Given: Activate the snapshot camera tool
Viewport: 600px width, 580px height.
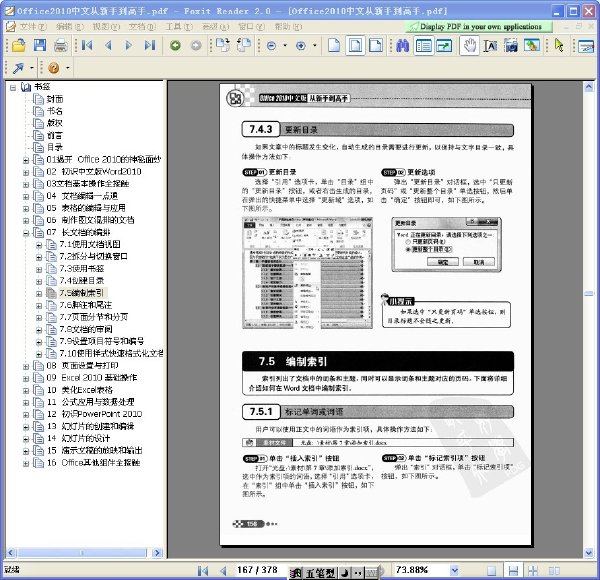Looking at the screenshot, I should pos(511,46).
